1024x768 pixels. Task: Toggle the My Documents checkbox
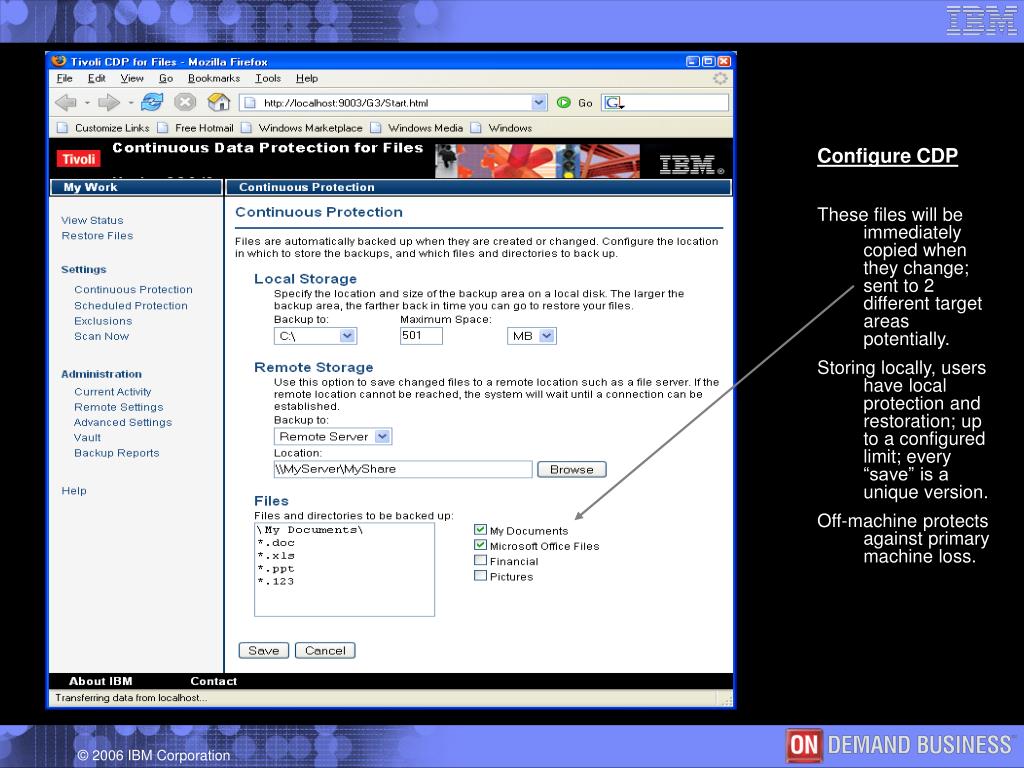click(481, 530)
